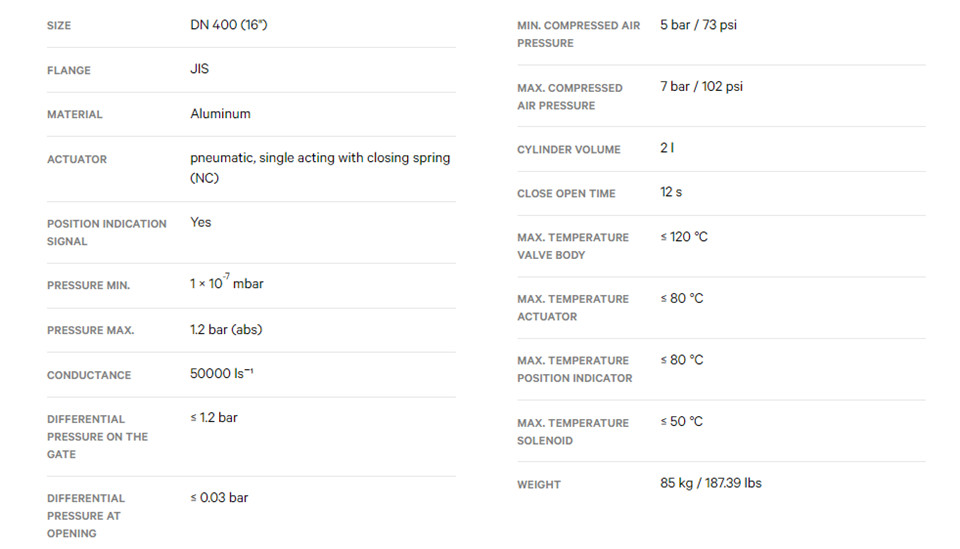This screenshot has width=960, height=549.
Task: Select the 1 × 10⁻⁷ mbar pressure value
Action: click(227, 283)
